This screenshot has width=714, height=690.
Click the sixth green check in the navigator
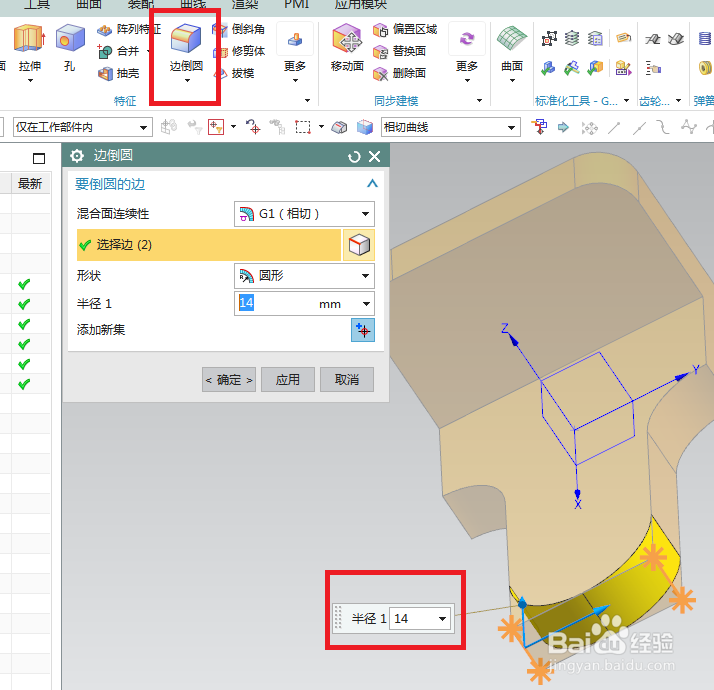point(24,384)
